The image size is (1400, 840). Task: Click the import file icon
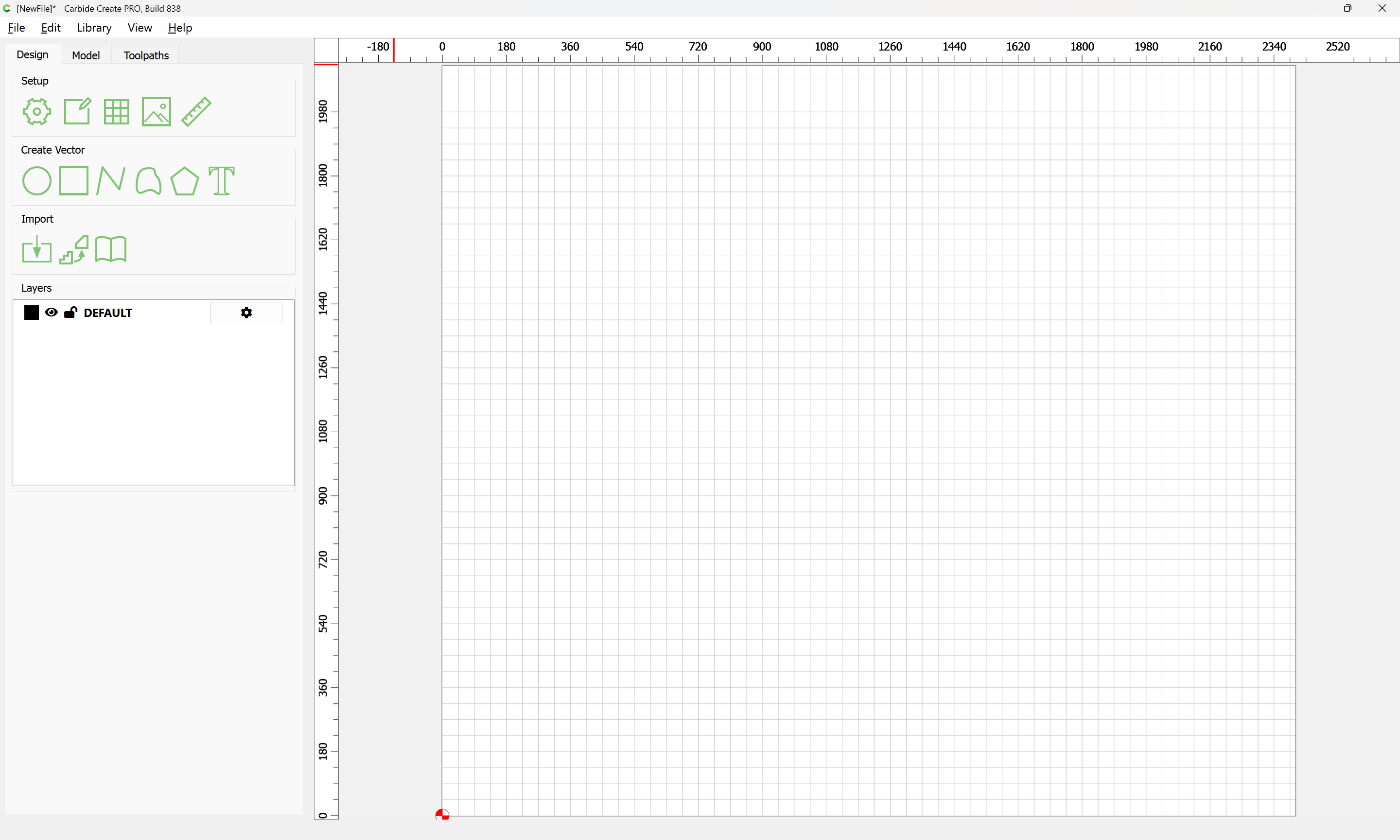37,250
